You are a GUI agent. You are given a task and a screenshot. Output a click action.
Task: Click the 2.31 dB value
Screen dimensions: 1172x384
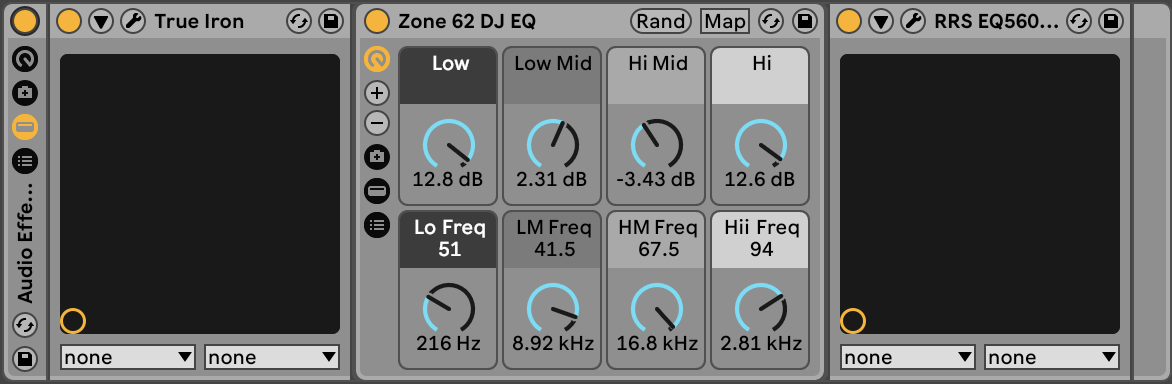pyautogui.click(x=552, y=180)
